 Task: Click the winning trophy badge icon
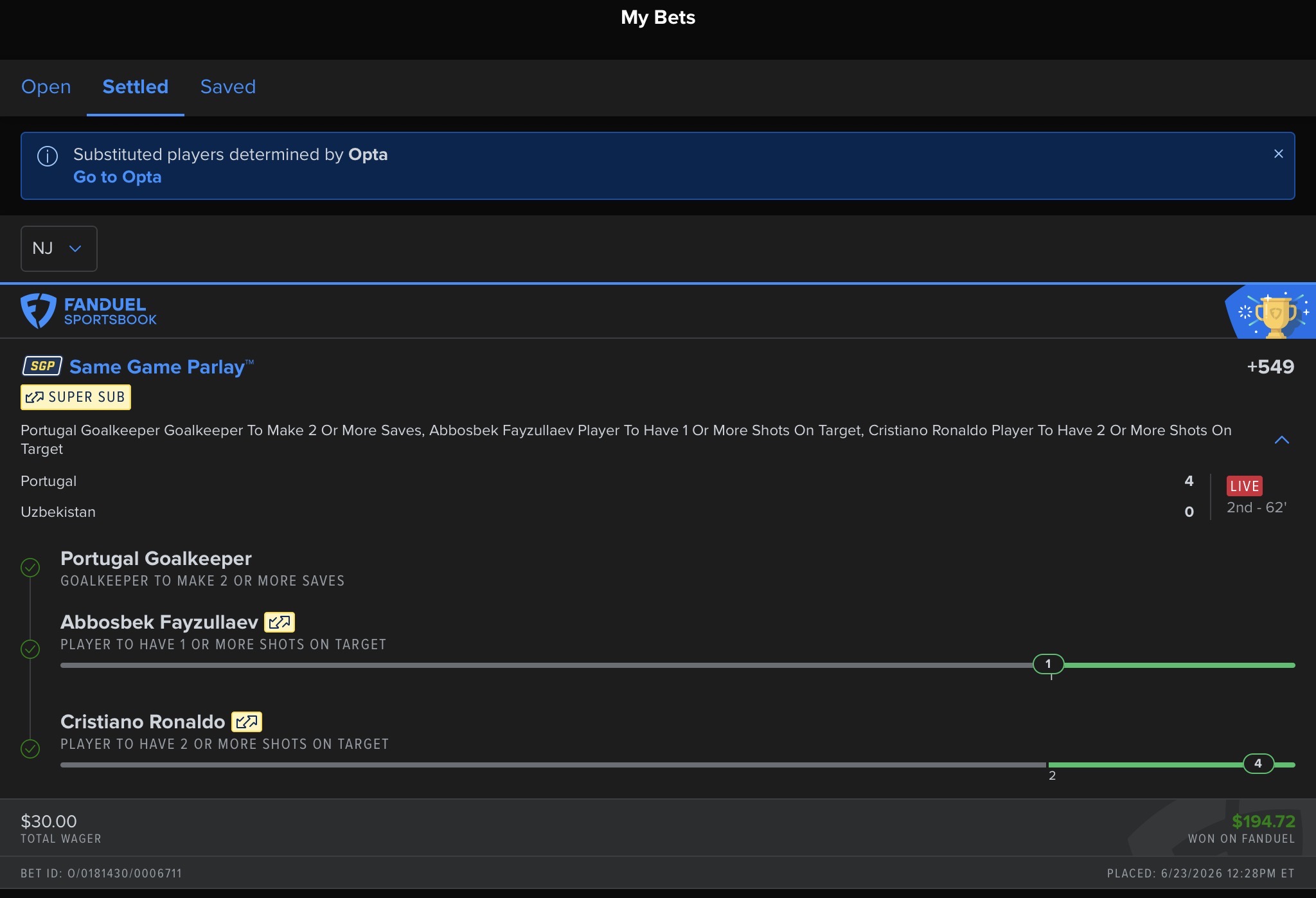[1270, 311]
